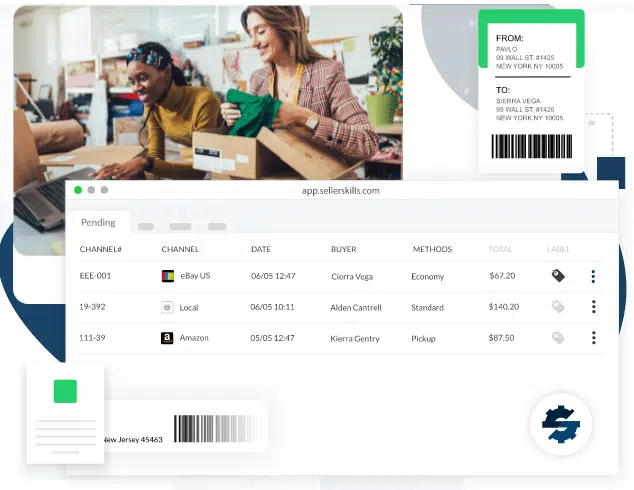Click the New Jersey 45463 barcode
The image size is (634, 490).
coord(216,429)
